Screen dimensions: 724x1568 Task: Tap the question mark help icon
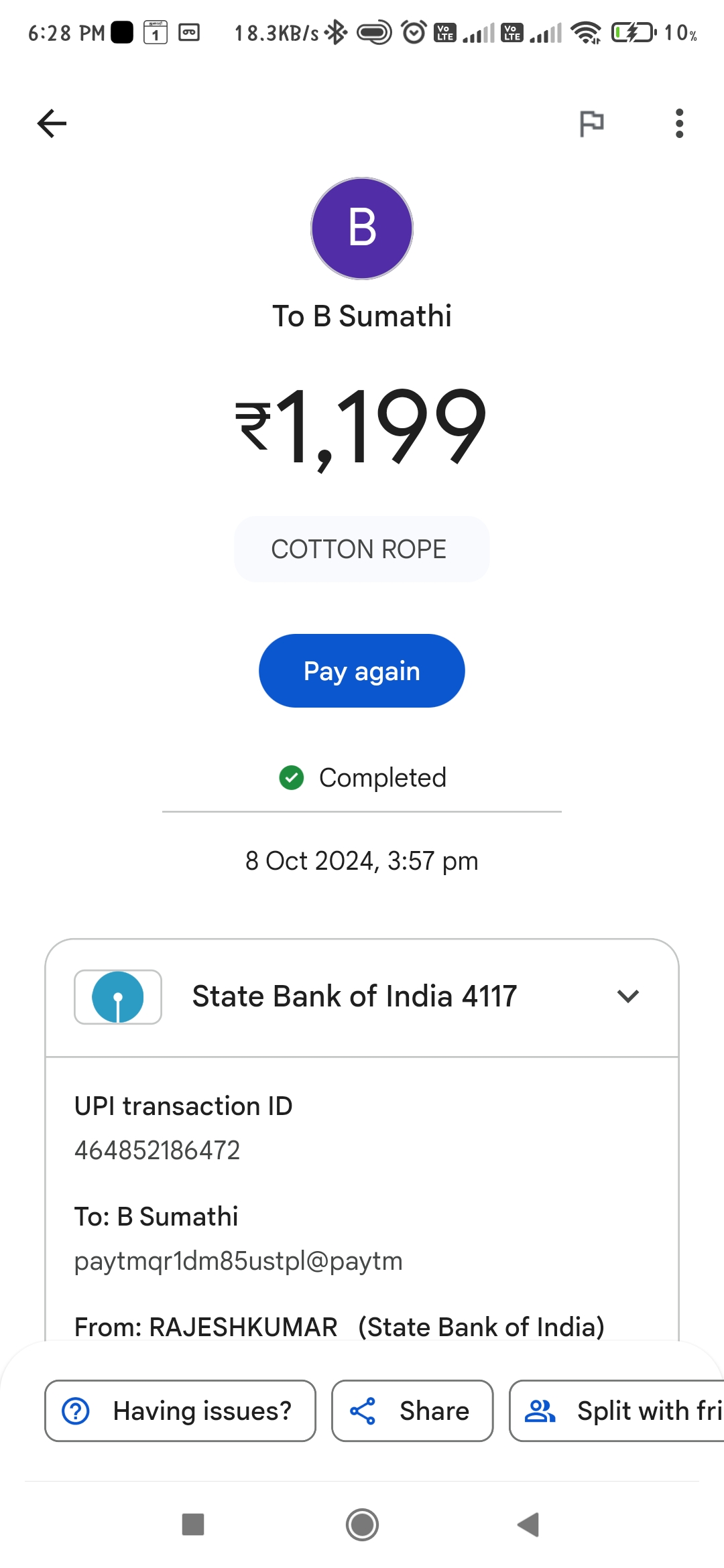pos(76,1411)
